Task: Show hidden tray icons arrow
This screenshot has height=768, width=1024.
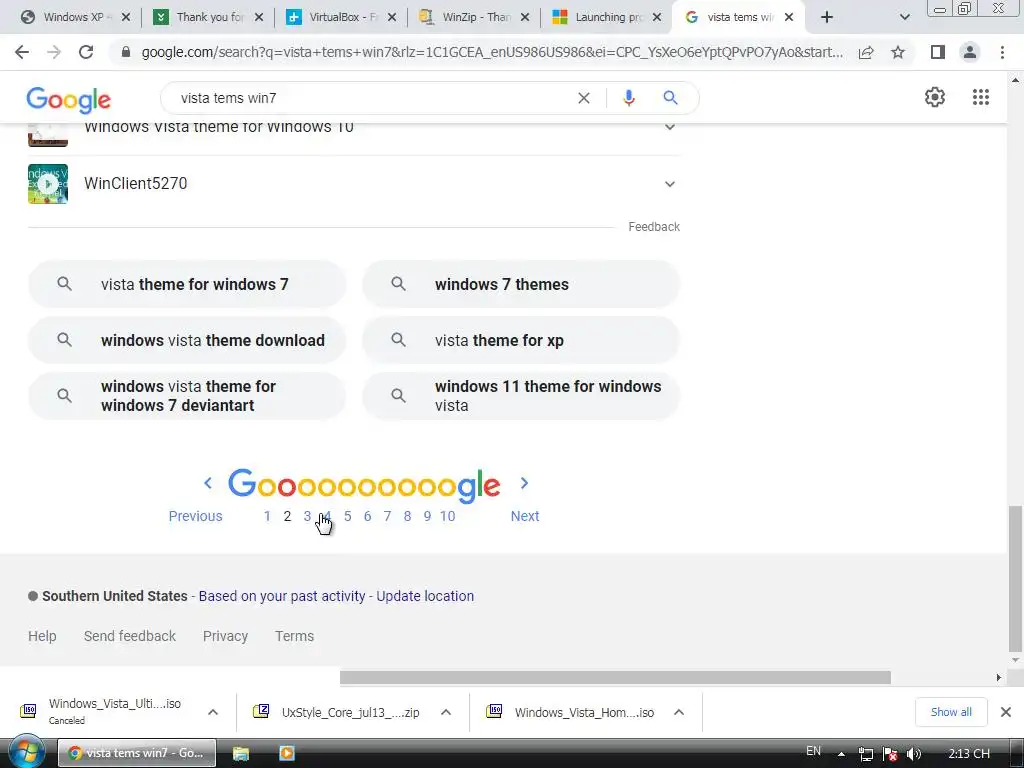Action: point(841,754)
